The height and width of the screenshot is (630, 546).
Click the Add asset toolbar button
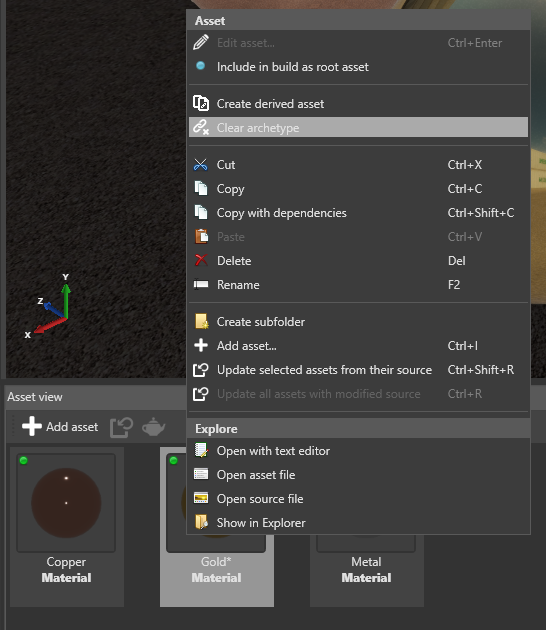(x=60, y=426)
